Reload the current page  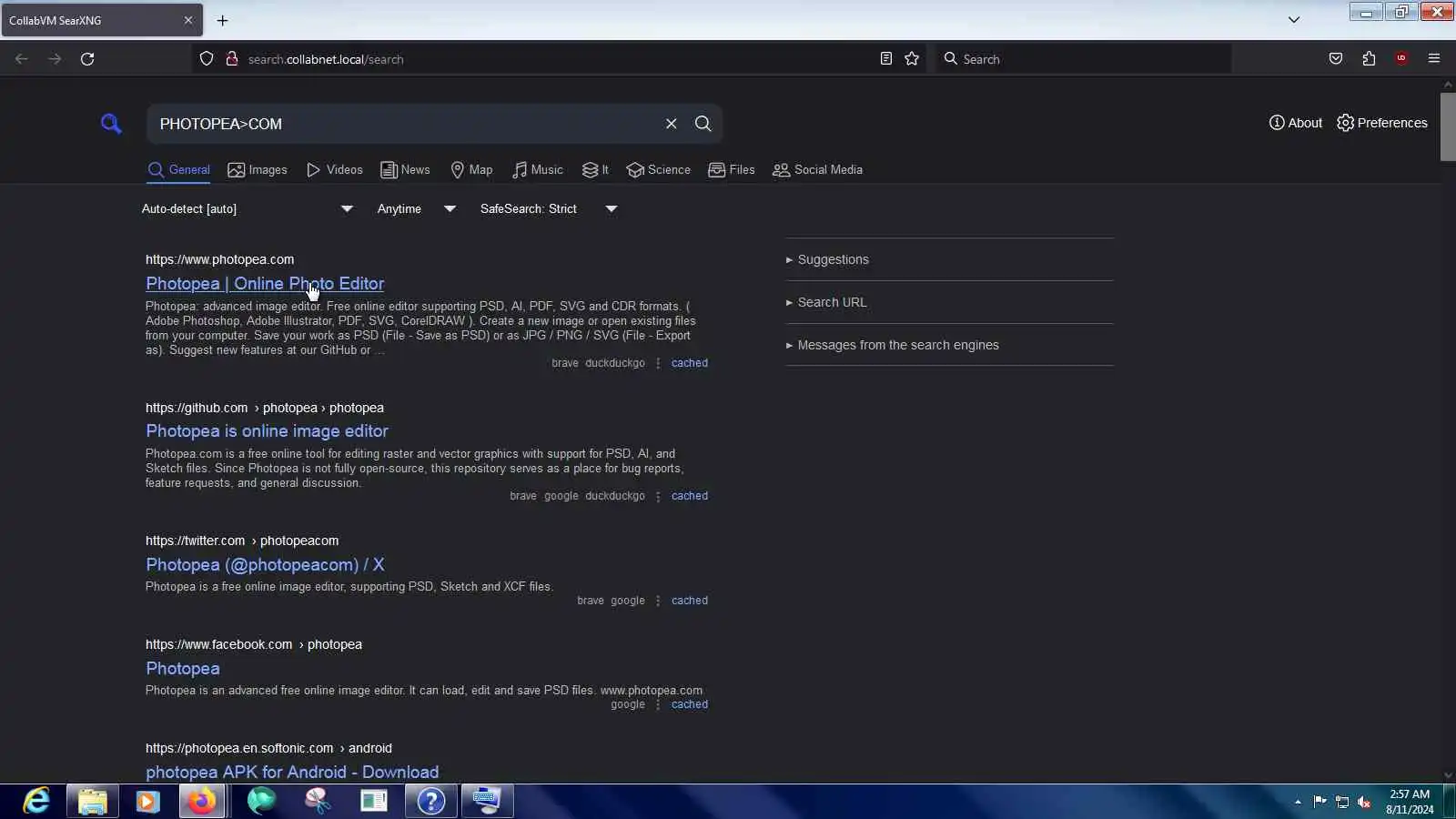87,59
